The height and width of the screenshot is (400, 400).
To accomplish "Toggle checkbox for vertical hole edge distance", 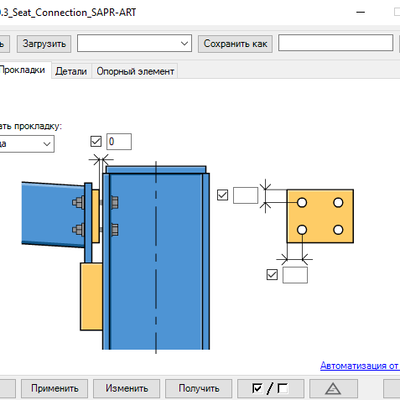I will pos(222,195).
